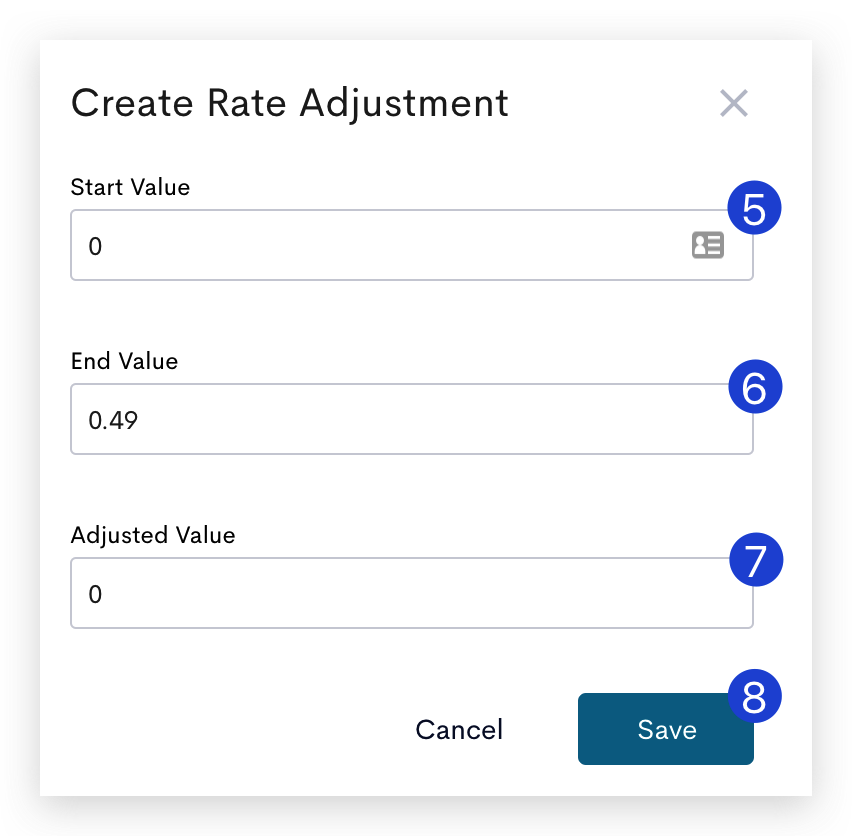
Task: Cancel the rate adjustment creation
Action: [x=459, y=729]
